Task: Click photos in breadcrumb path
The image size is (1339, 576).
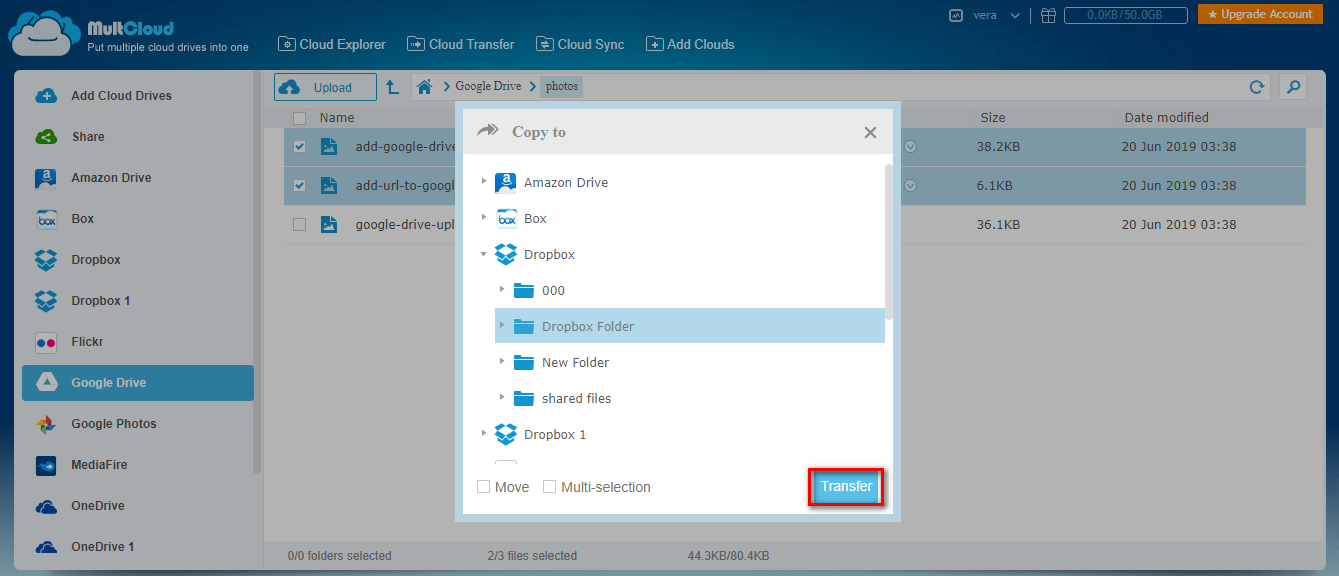Action: point(562,87)
